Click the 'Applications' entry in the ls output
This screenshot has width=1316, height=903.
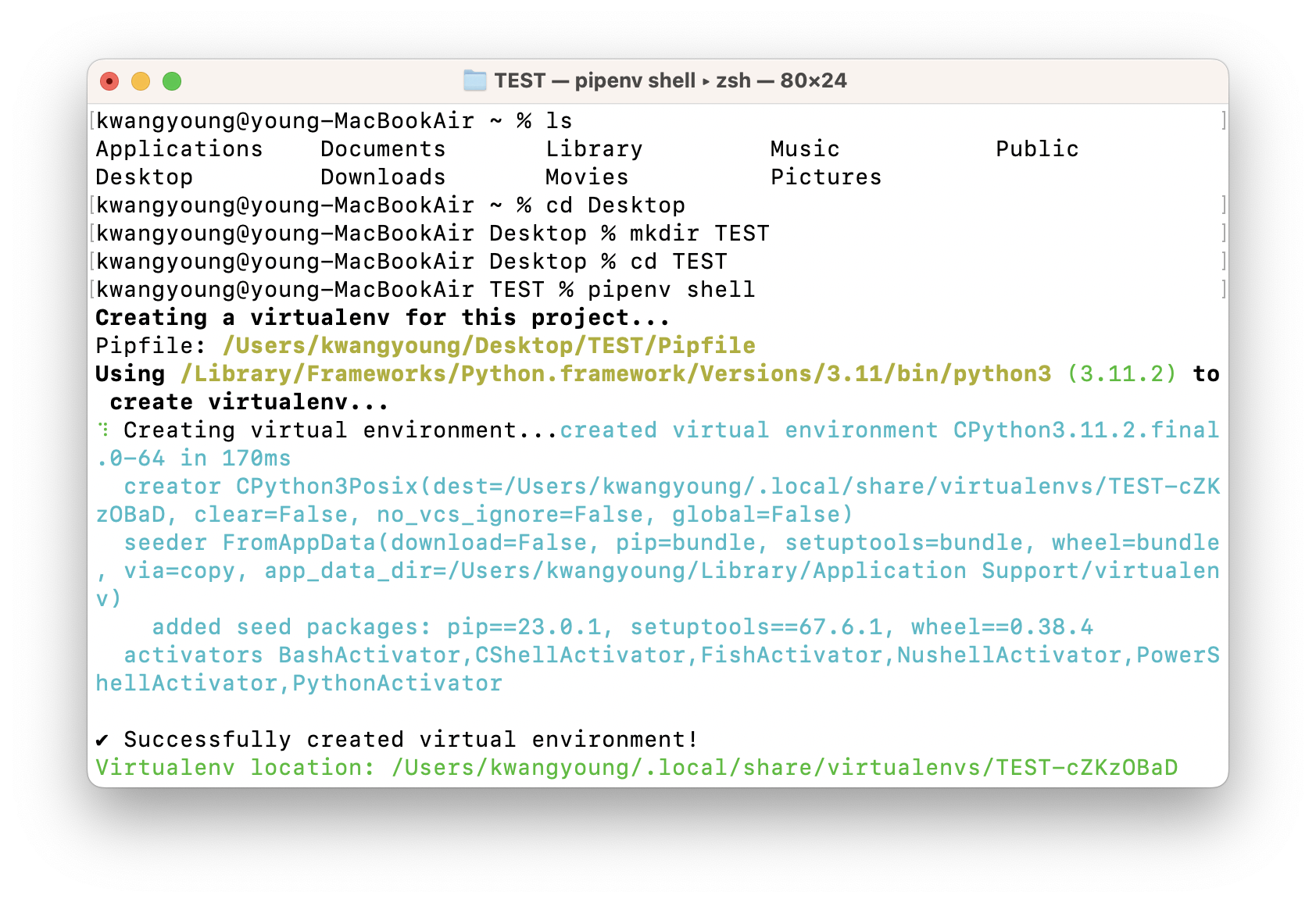coord(180,148)
